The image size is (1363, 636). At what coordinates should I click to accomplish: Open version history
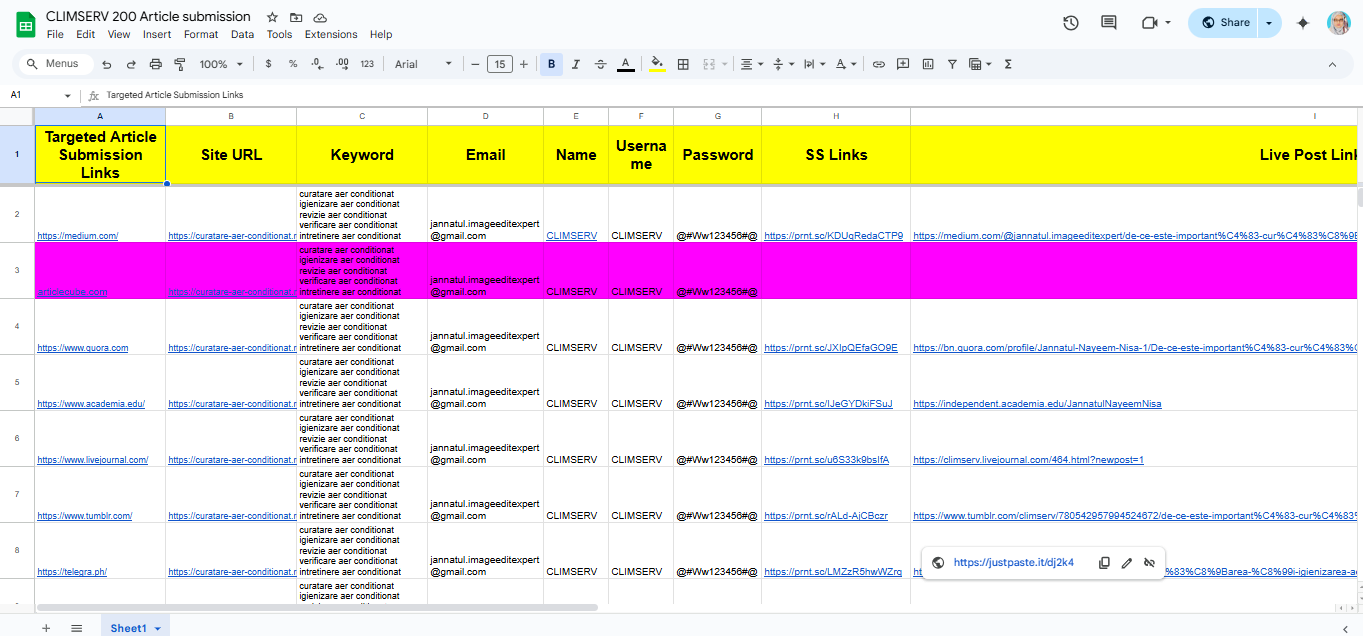(1070, 22)
